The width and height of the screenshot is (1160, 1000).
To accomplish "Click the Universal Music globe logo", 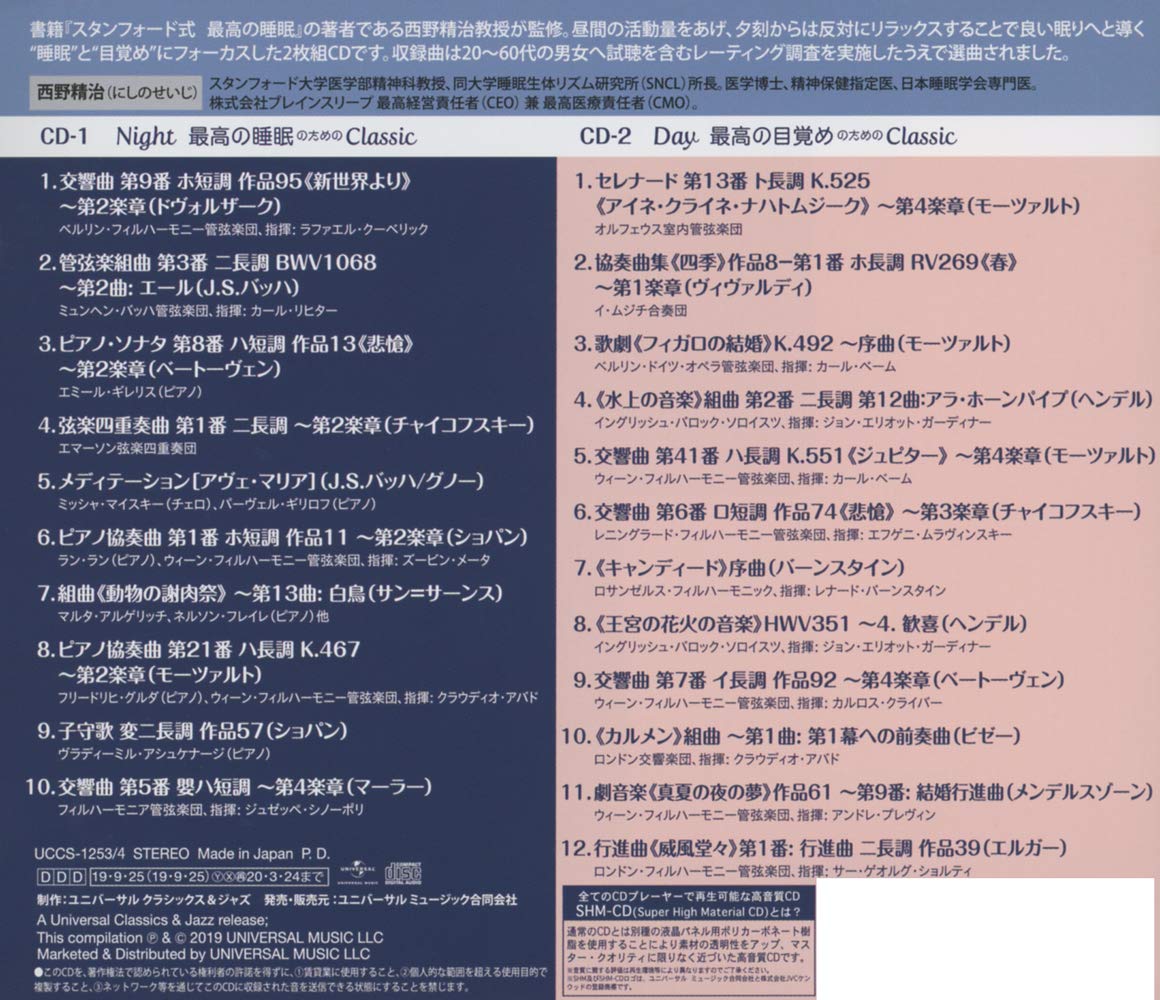I will coord(357,872).
